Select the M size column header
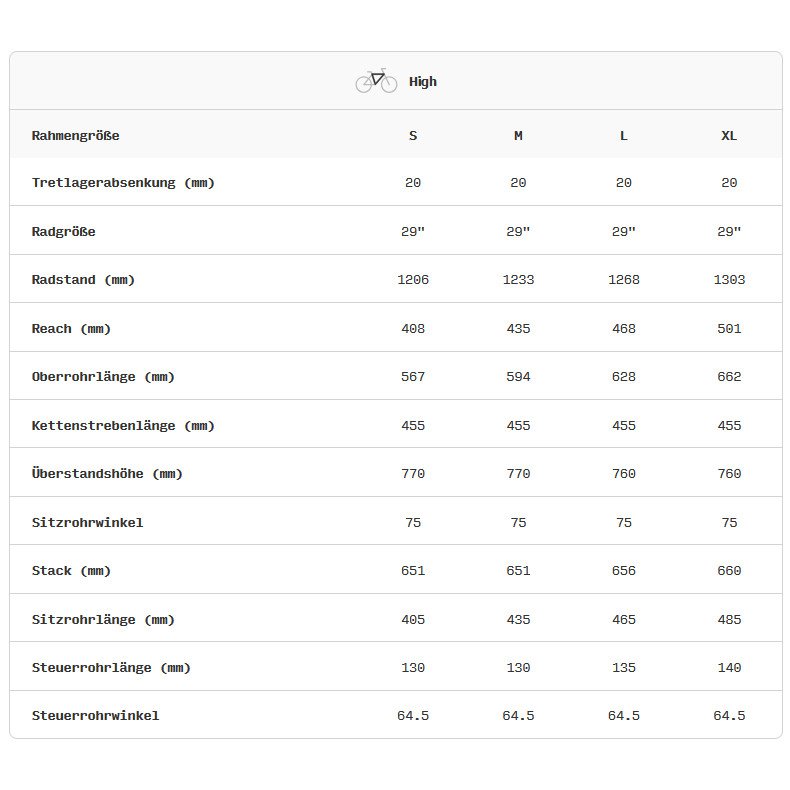Image resolution: width=790 pixels, height=790 pixels. click(518, 135)
